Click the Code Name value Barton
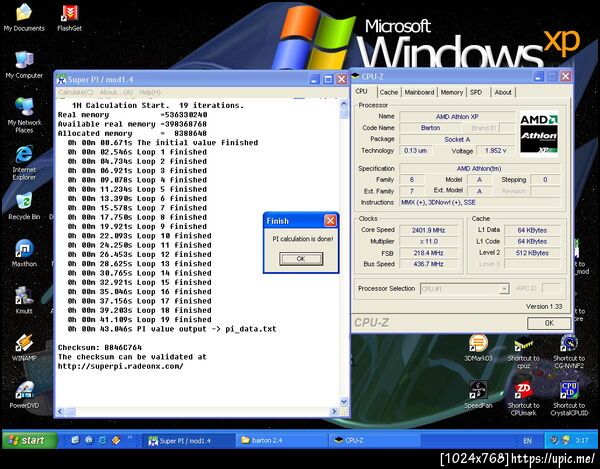 (430, 128)
